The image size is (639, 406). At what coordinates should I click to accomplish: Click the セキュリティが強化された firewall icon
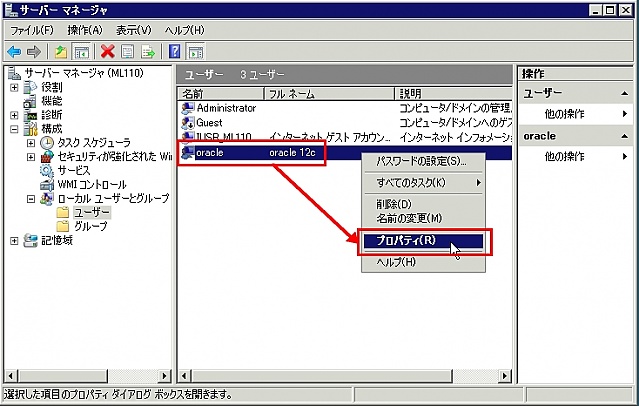coord(47,157)
